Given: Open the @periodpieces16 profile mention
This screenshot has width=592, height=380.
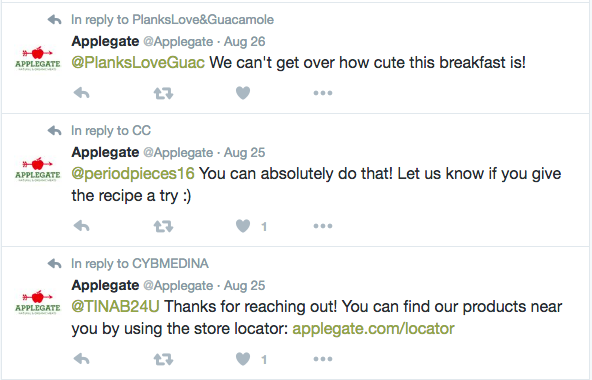Looking at the screenshot, I should tap(133, 174).
